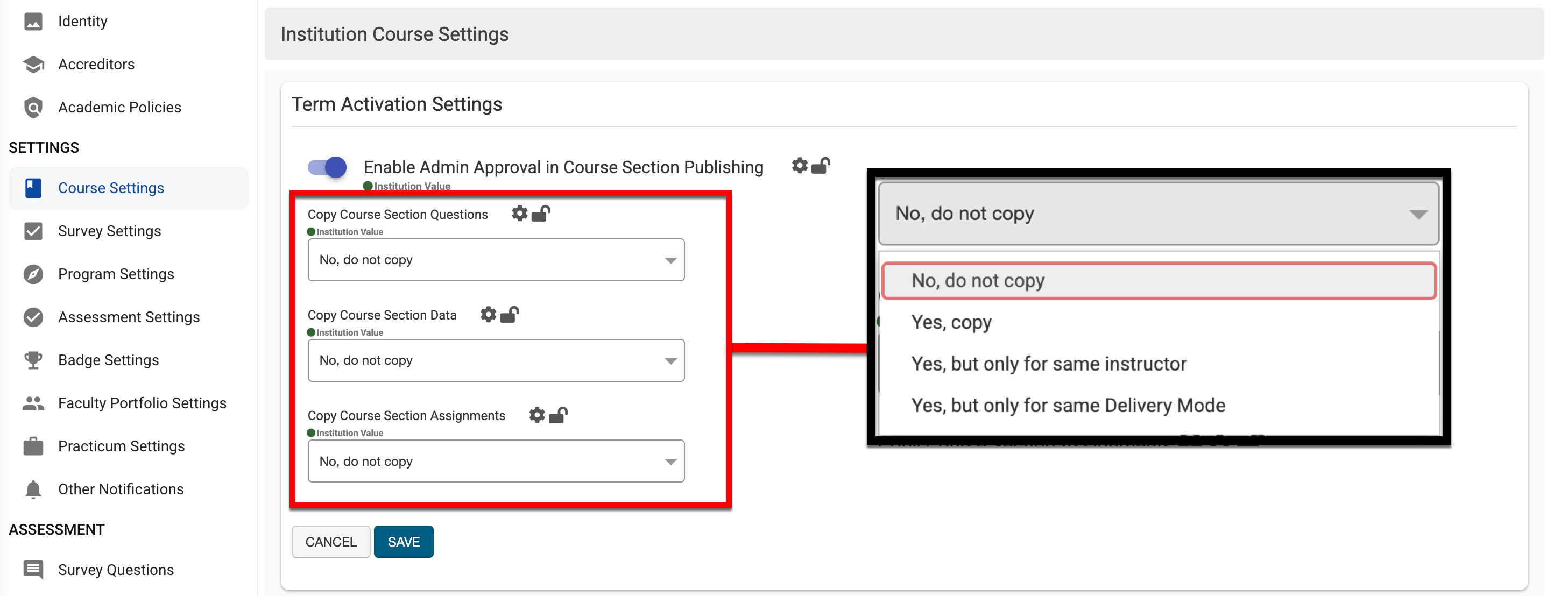Image resolution: width=1568 pixels, height=596 pixels.
Task: Click the unlock padlock for Copy Course Section Assignments
Action: pyautogui.click(x=558, y=415)
